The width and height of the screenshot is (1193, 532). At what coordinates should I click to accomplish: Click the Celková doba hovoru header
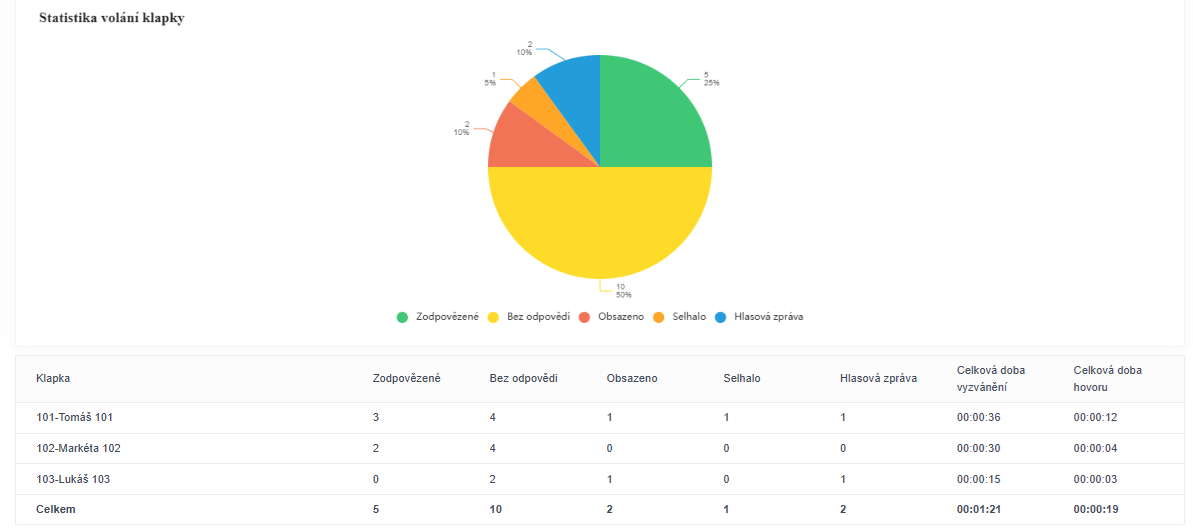1108,378
